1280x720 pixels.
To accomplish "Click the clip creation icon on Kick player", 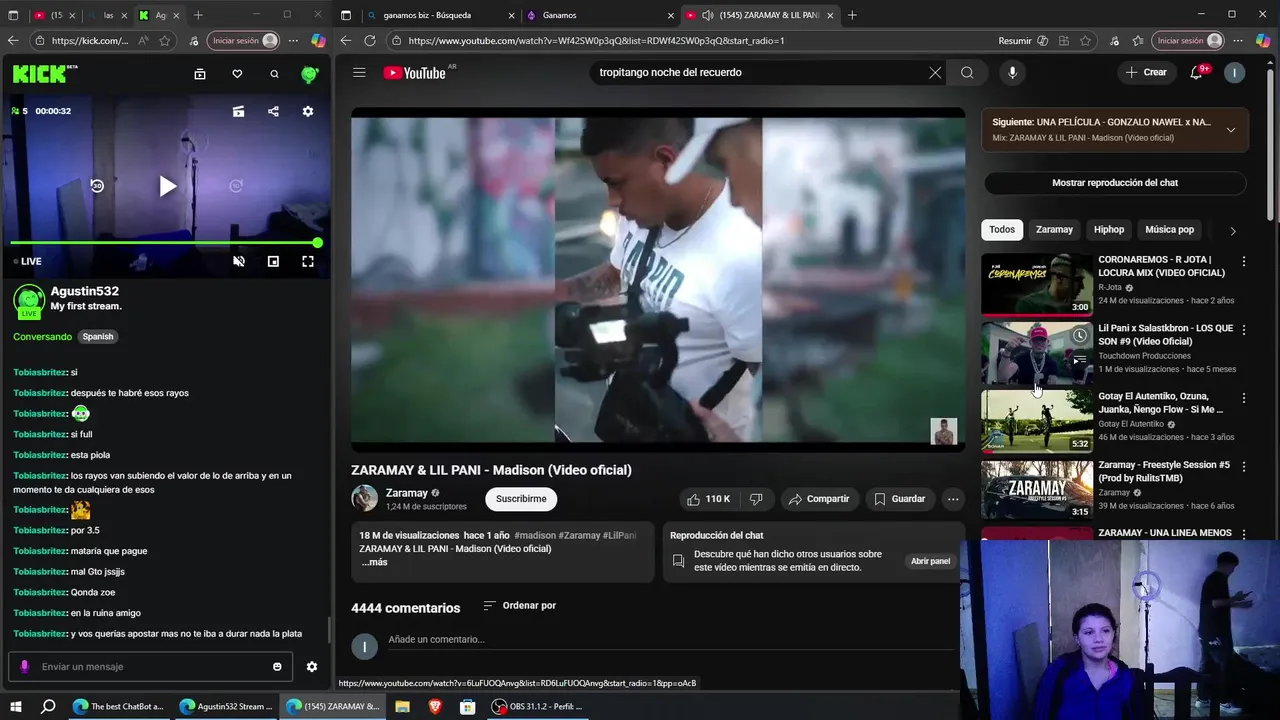I will pyautogui.click(x=238, y=111).
